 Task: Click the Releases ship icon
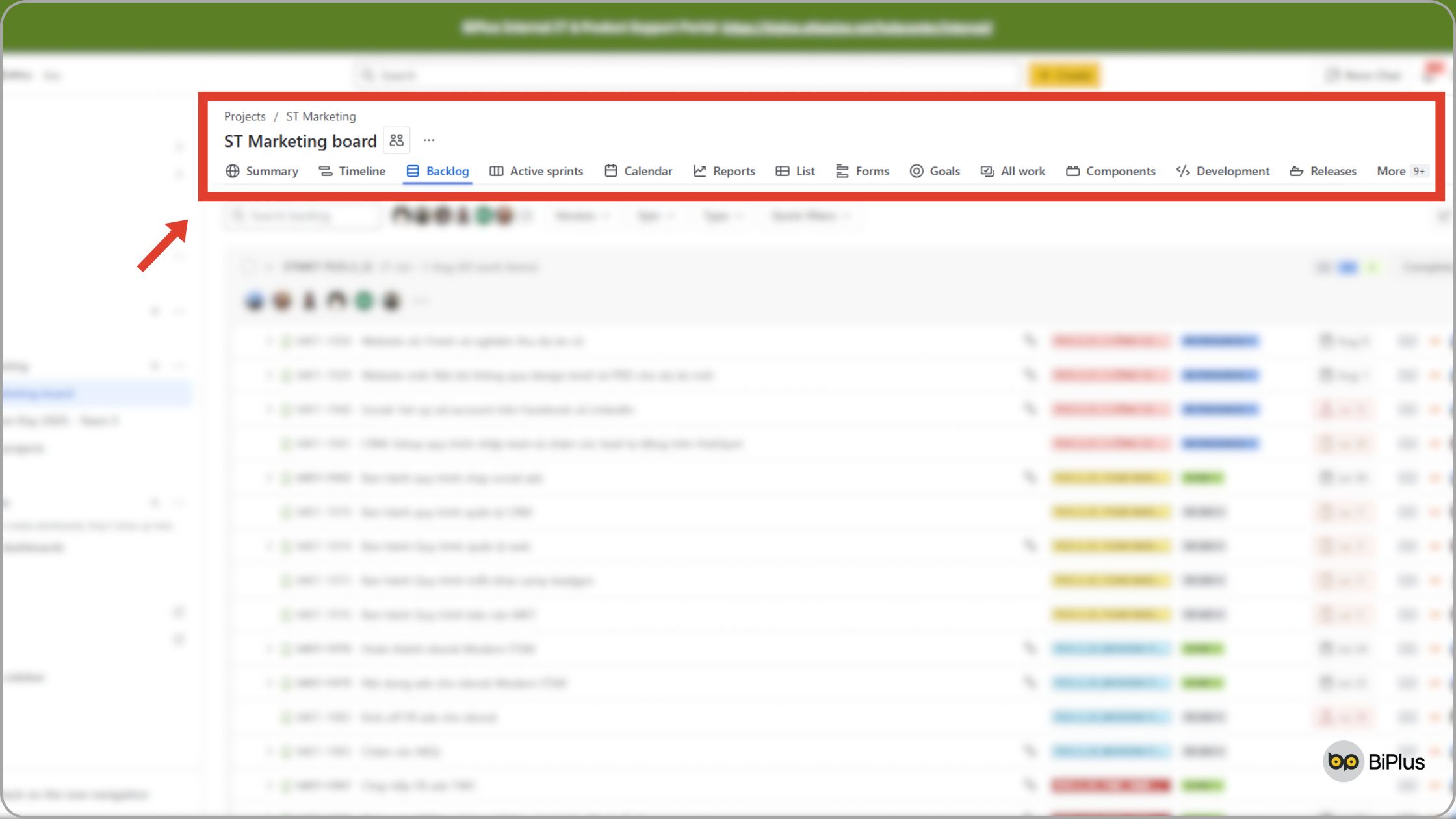click(1297, 171)
